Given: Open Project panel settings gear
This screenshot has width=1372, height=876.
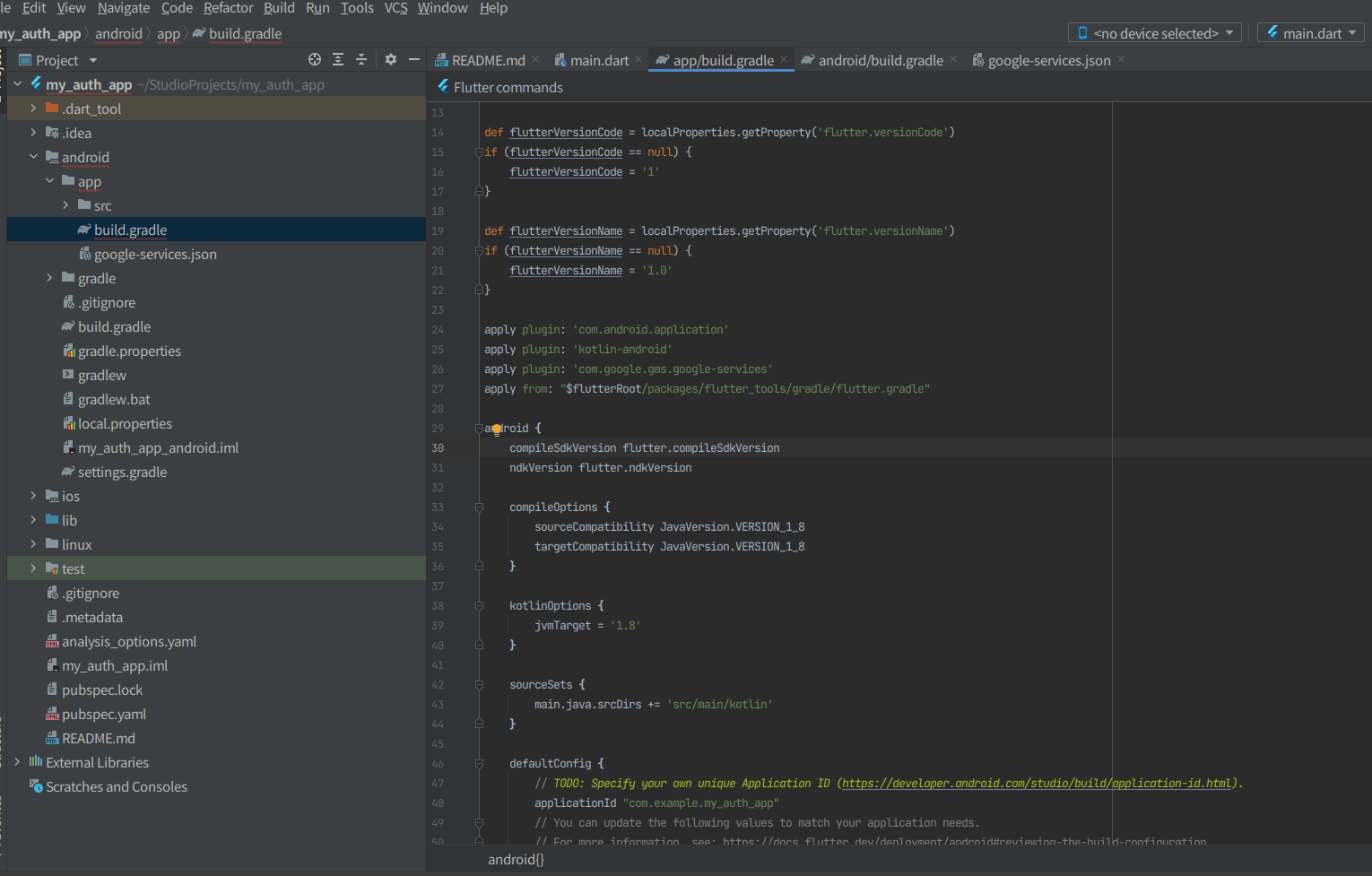Looking at the screenshot, I should [391, 60].
